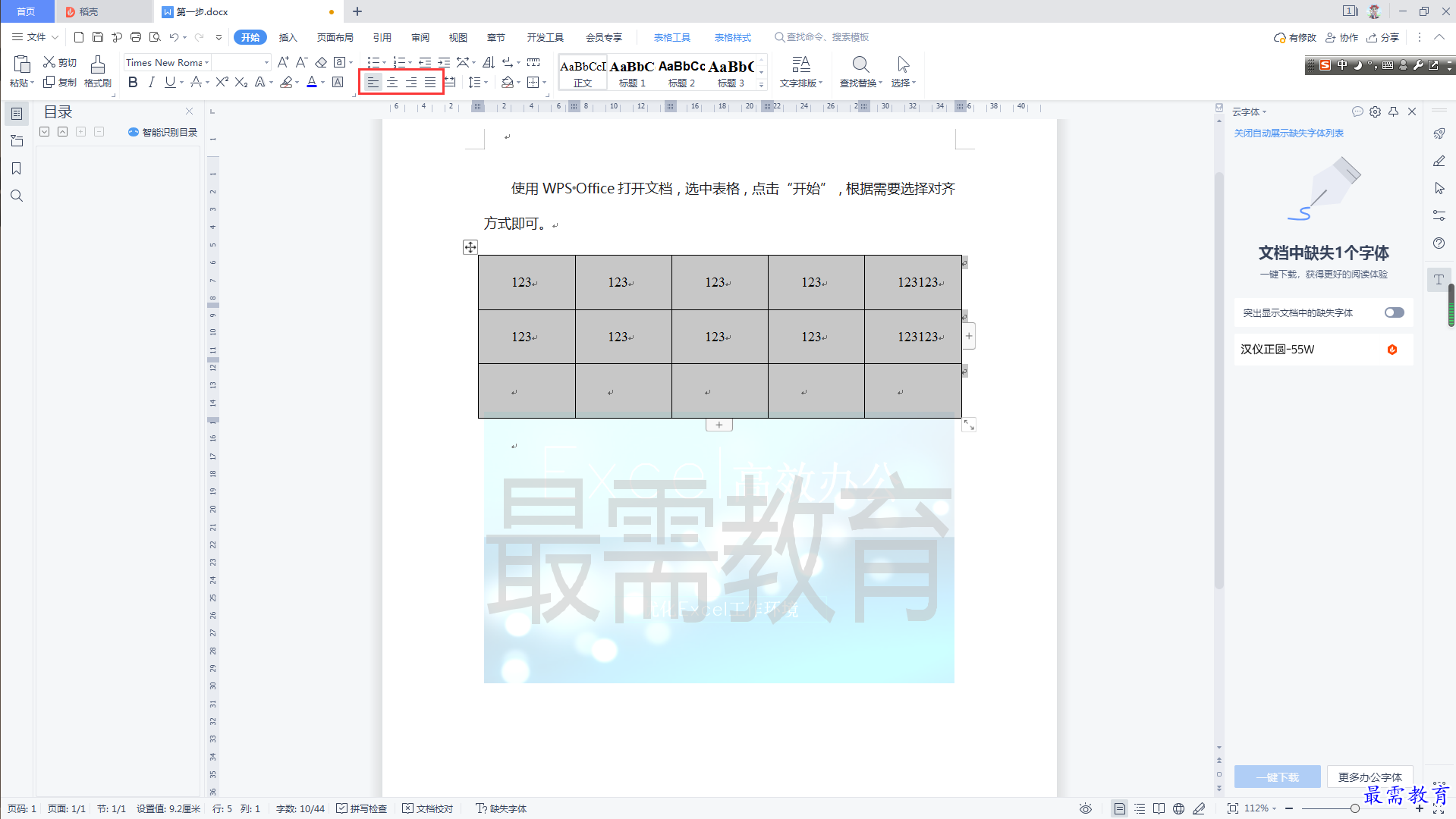Select the Format Painter (格式刷) tool
Viewport: 1456px width, 819px height.
pos(98,71)
